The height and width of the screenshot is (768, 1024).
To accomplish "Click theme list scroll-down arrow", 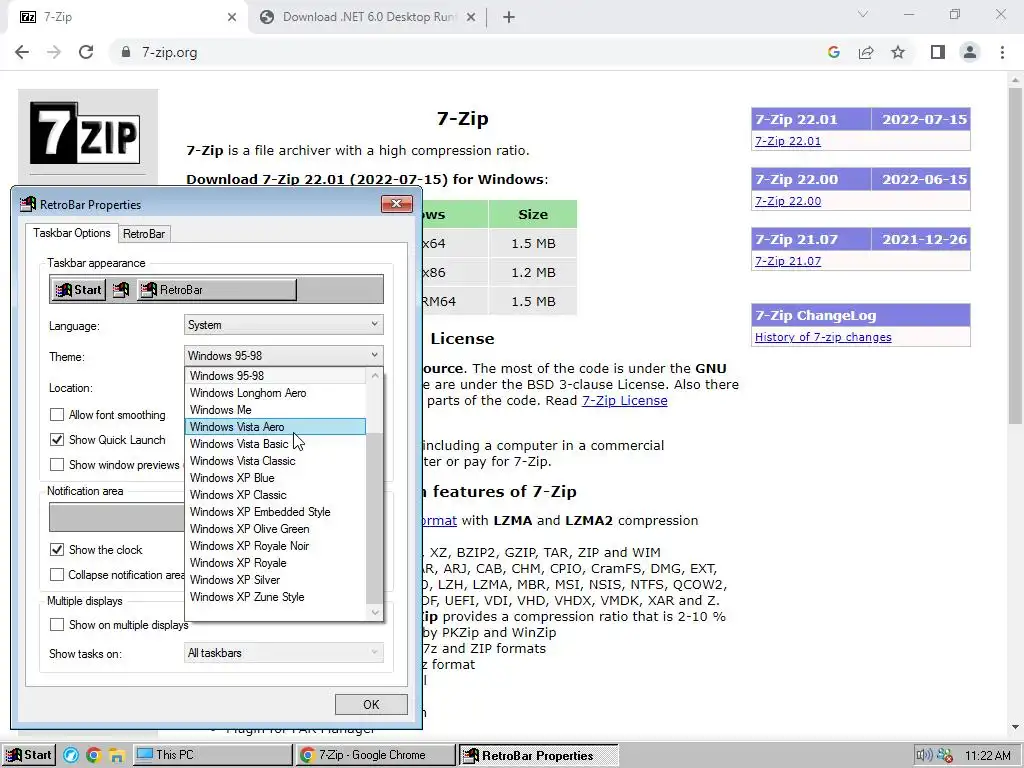I will [x=375, y=613].
